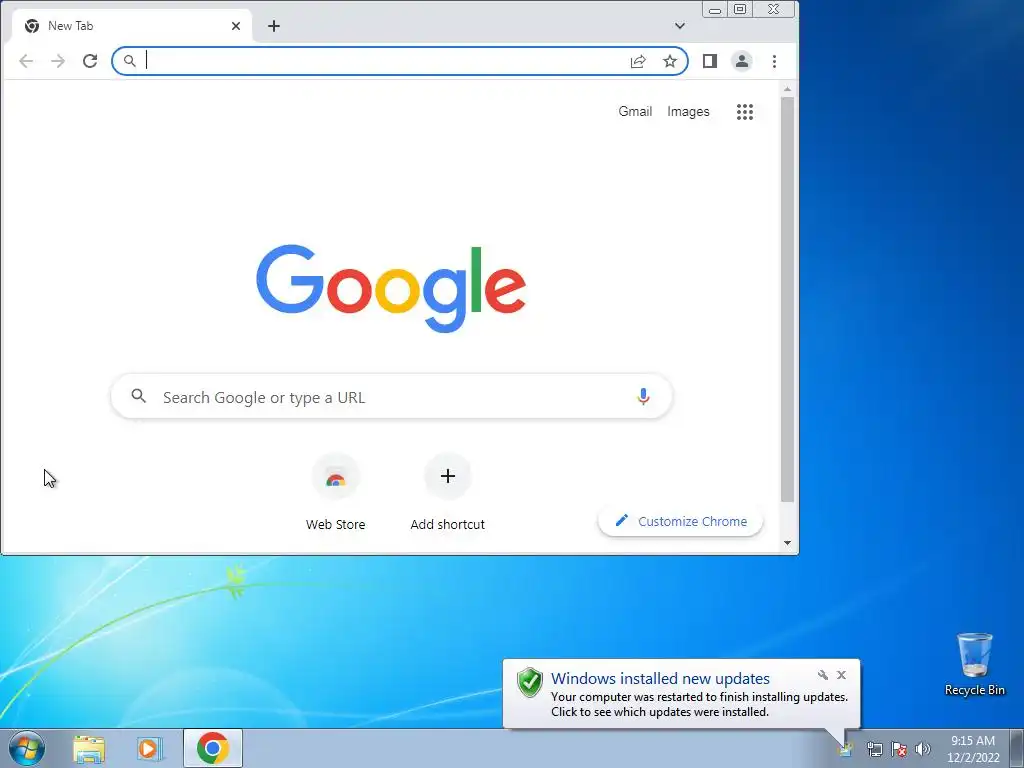Click the Chrome taskbar button
This screenshot has height=768, width=1024.
[213, 748]
